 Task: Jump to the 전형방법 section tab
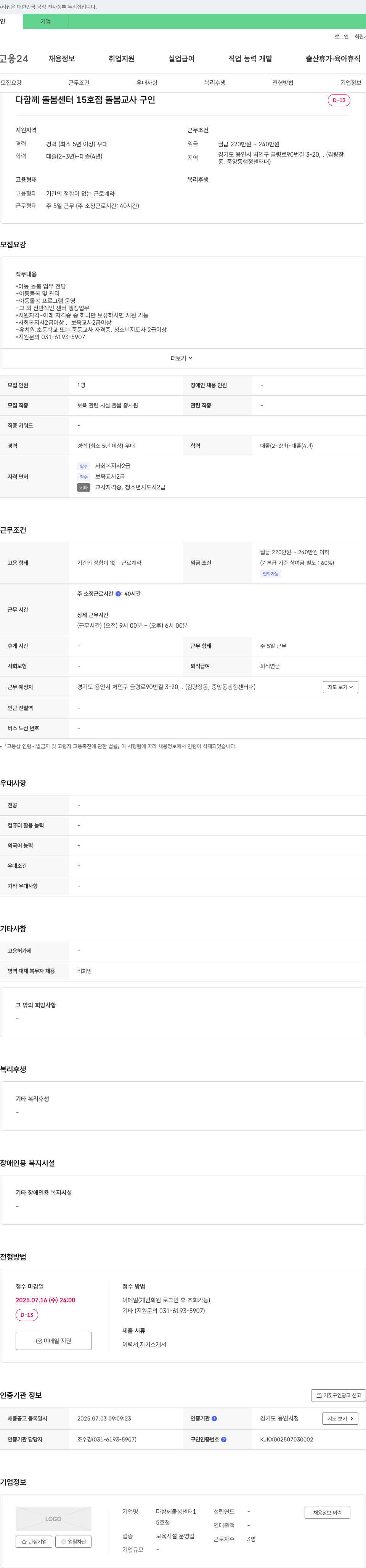click(x=283, y=83)
